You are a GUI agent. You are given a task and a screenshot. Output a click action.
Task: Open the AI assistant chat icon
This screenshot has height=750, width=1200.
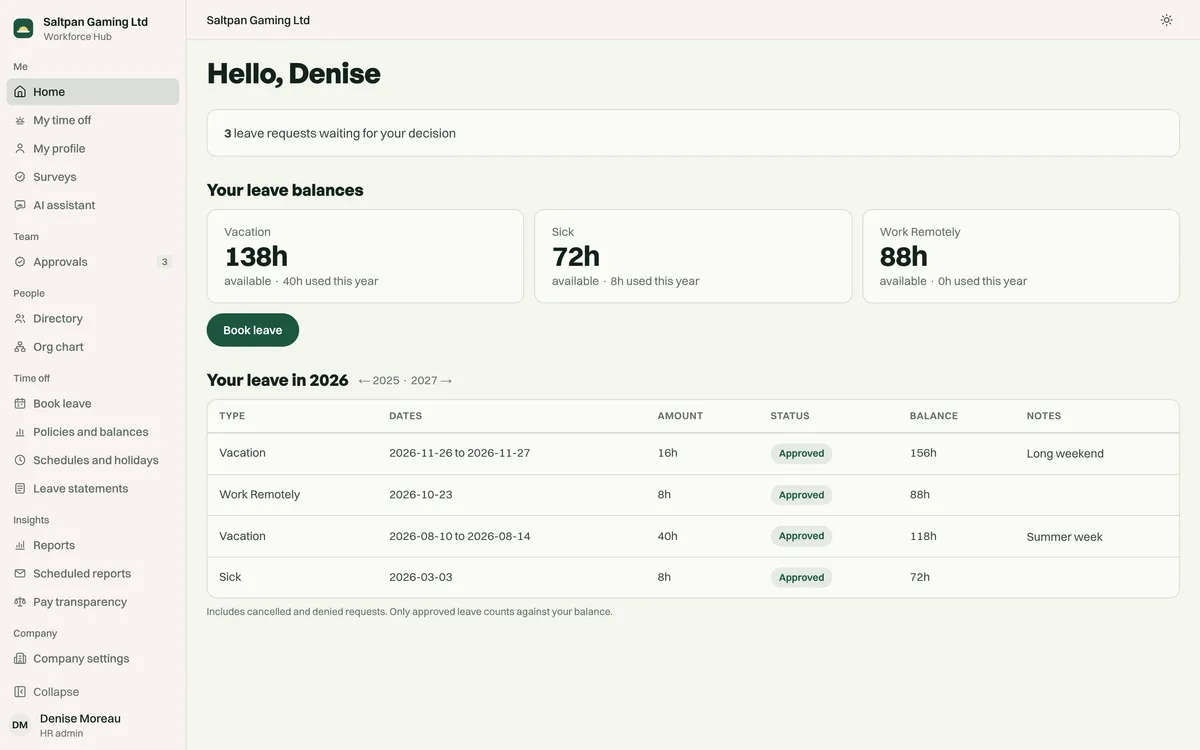[20, 205]
